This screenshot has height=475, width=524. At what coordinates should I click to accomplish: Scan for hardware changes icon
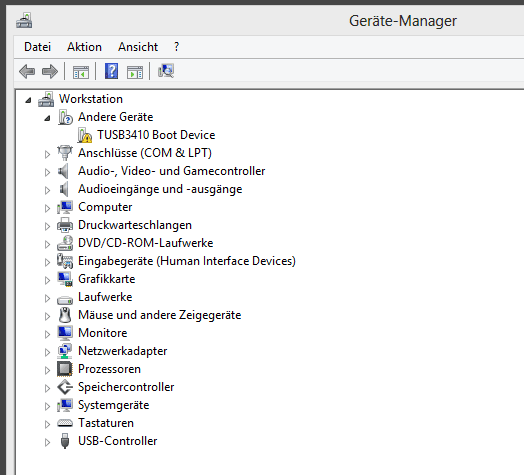166,71
